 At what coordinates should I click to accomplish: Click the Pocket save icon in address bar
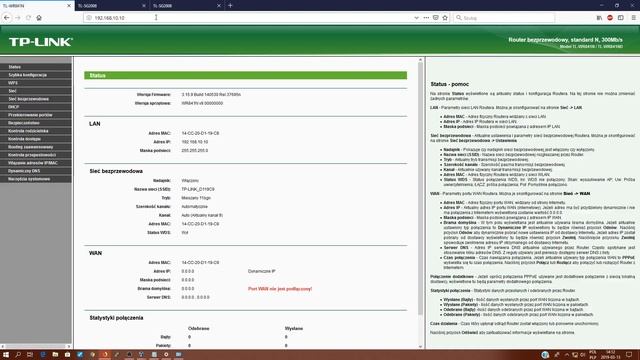436,18
